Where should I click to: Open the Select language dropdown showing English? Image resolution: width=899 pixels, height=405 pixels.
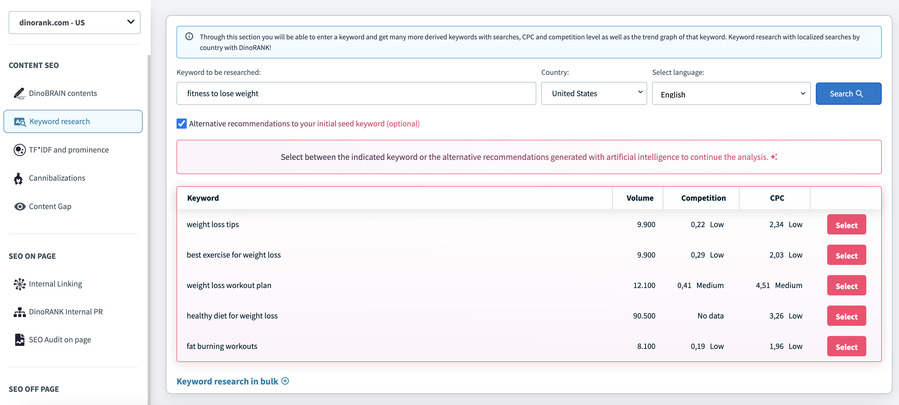[731, 94]
